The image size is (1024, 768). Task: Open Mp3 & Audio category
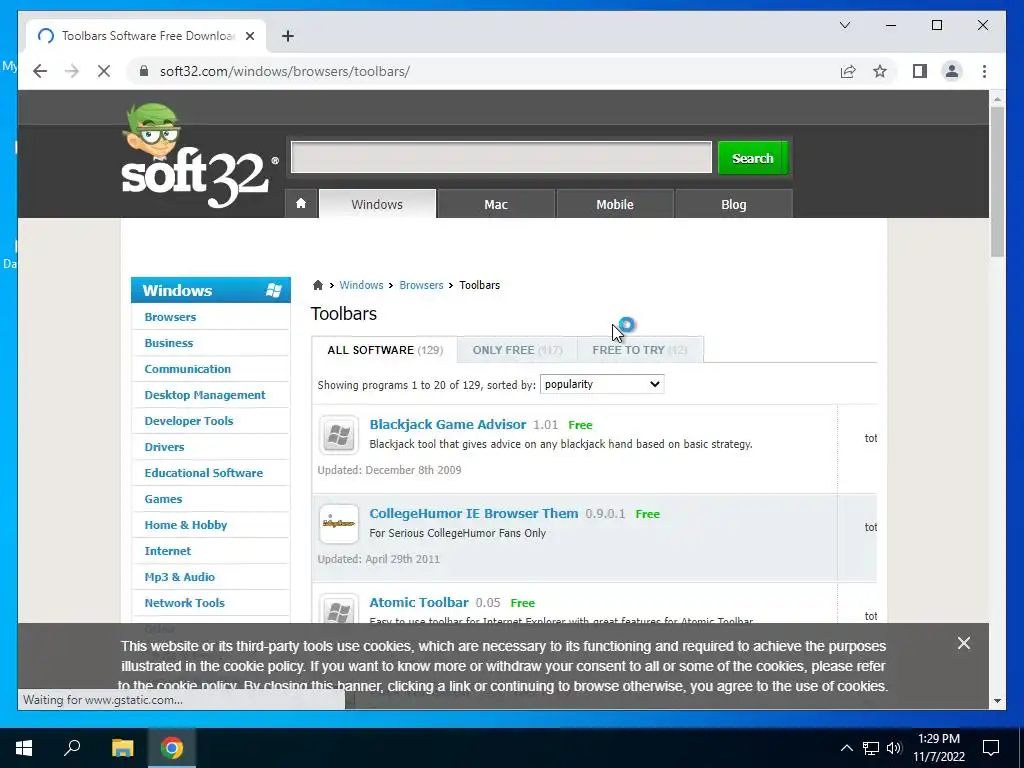180,577
